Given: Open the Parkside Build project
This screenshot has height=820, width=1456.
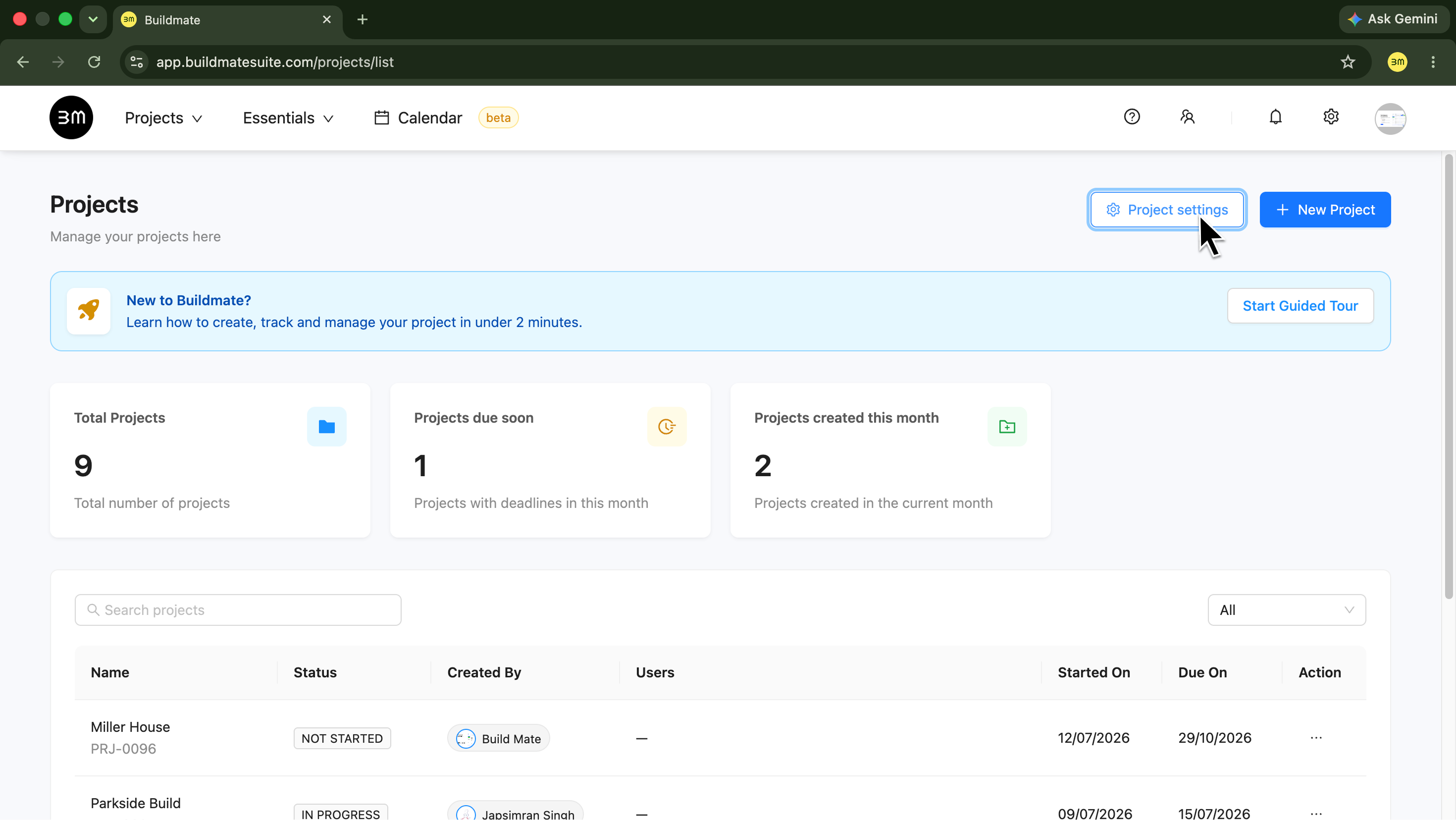Looking at the screenshot, I should (x=136, y=804).
